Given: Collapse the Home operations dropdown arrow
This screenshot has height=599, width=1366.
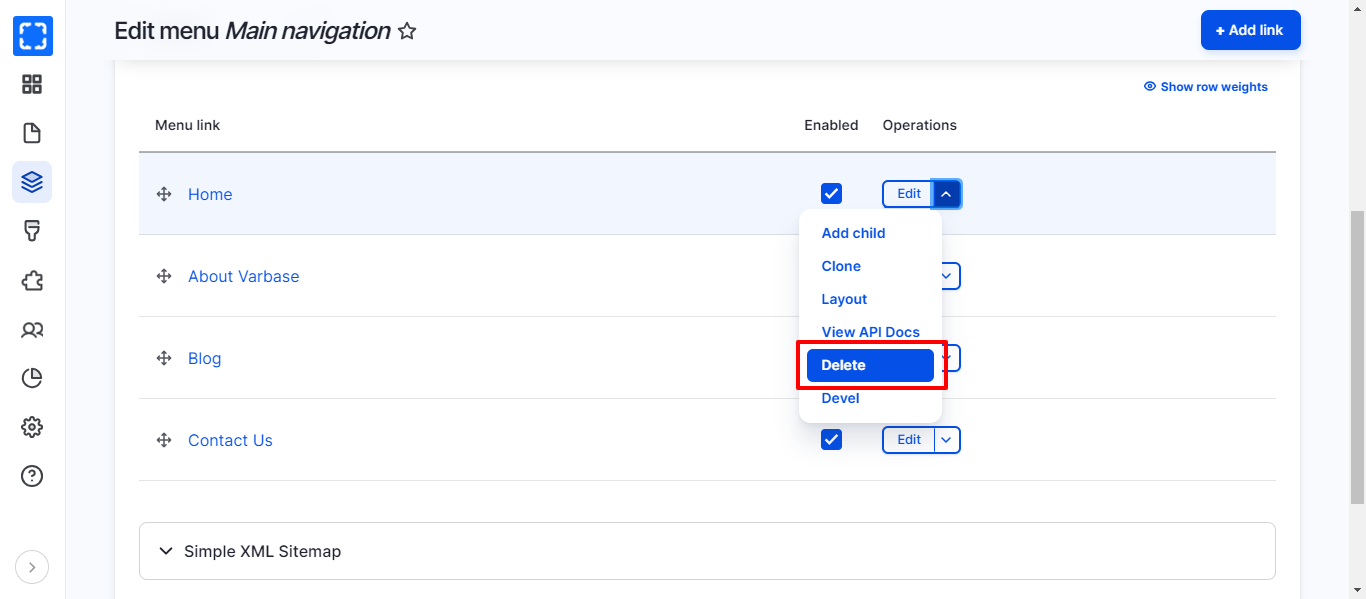Looking at the screenshot, I should (946, 194).
